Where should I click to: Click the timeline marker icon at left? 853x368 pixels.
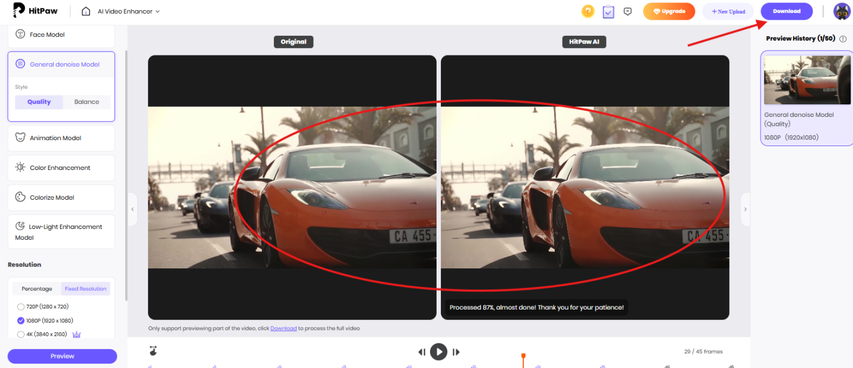pyautogui.click(x=154, y=352)
